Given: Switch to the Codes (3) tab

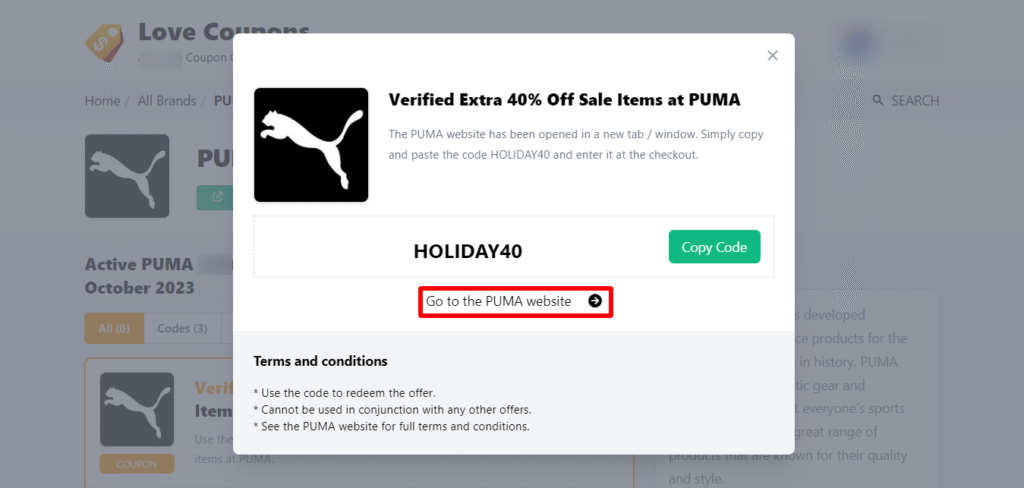Looking at the screenshot, I should pyautogui.click(x=182, y=328).
